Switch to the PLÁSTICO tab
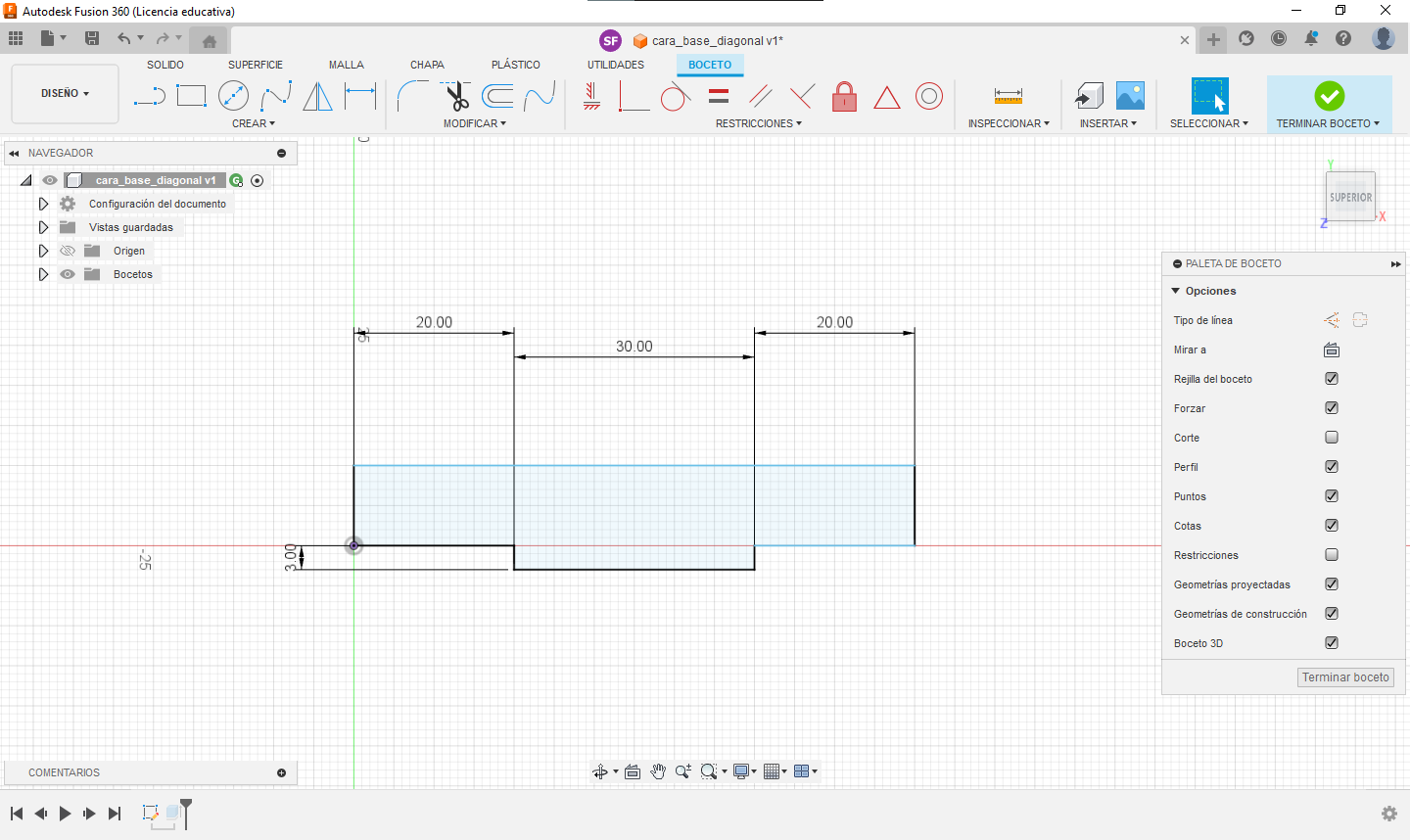This screenshot has width=1410, height=840. tap(516, 65)
